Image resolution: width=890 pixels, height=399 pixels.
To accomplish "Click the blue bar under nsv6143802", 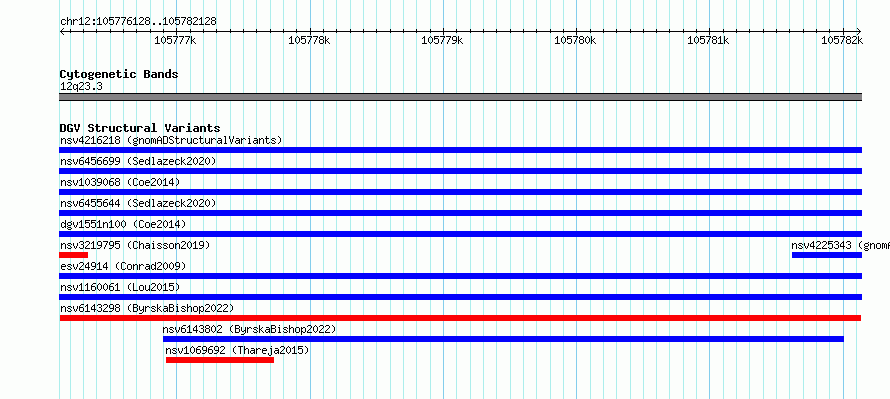I will [503, 339].
